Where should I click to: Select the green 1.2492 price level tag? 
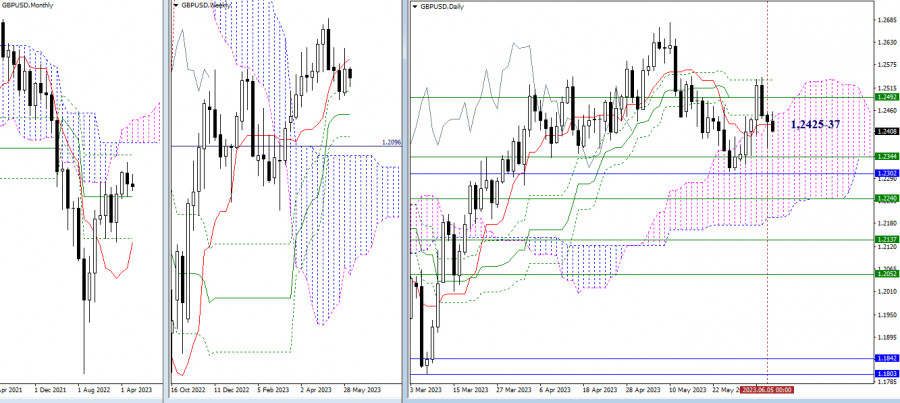point(885,97)
